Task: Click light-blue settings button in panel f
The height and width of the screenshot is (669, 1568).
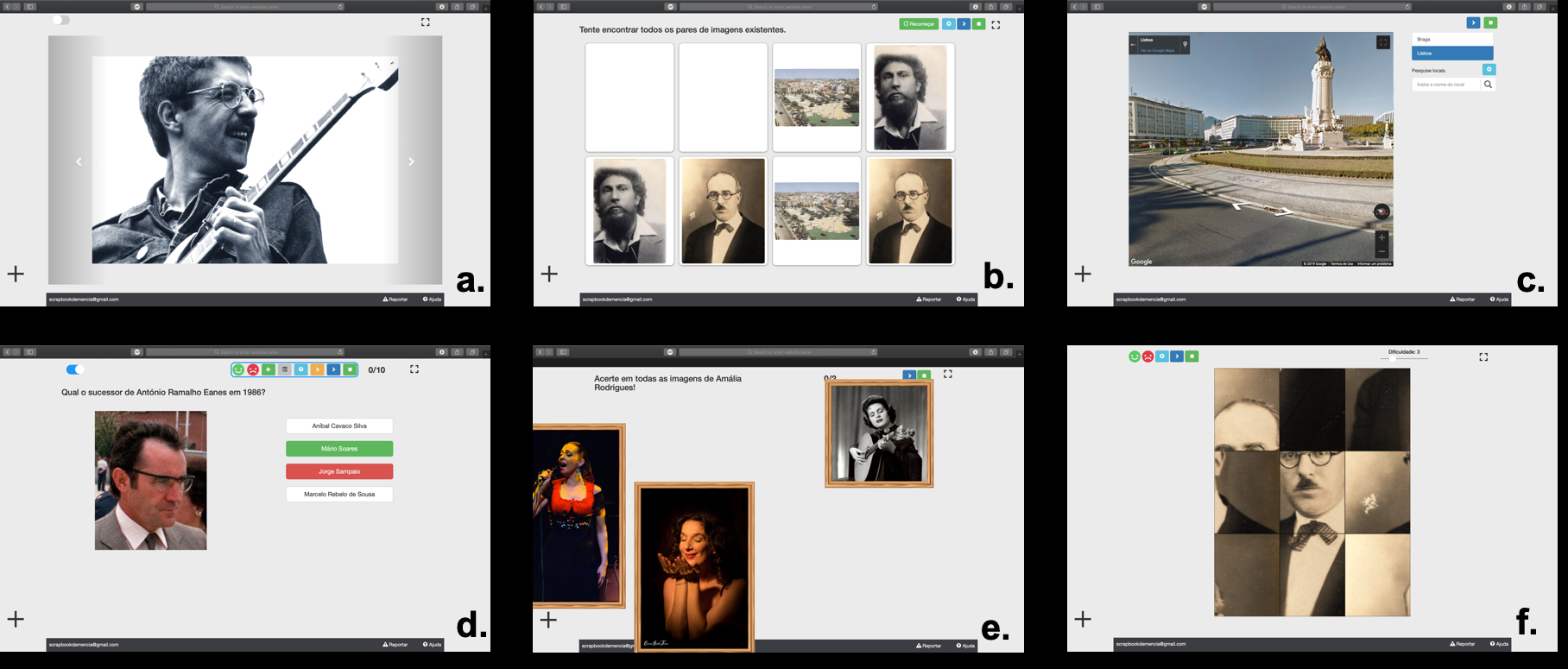Action: [1162, 357]
